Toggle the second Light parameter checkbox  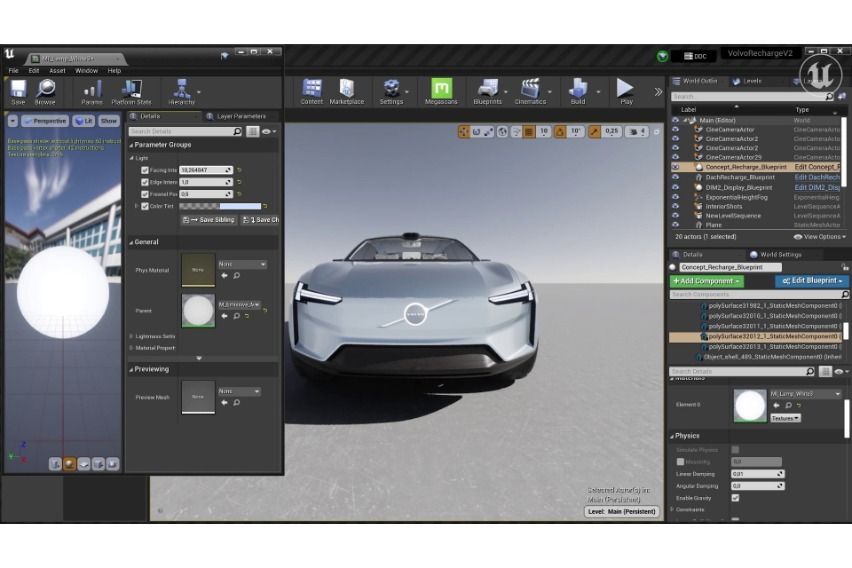(x=145, y=182)
